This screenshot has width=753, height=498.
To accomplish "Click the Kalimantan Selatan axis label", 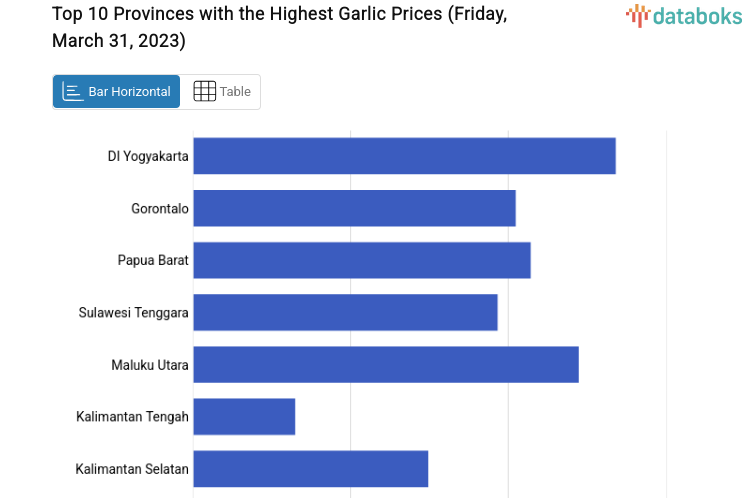I will (132, 468).
